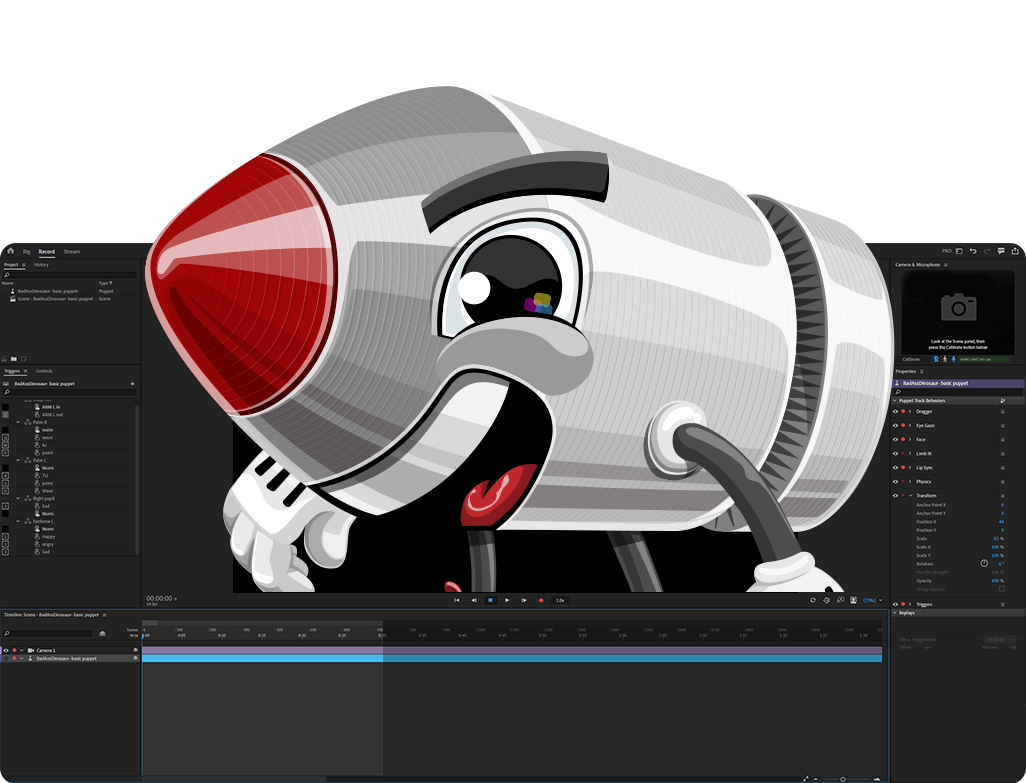Click the plus icon in the Triggers panel
The height and width of the screenshot is (783, 1026).
tap(132, 383)
